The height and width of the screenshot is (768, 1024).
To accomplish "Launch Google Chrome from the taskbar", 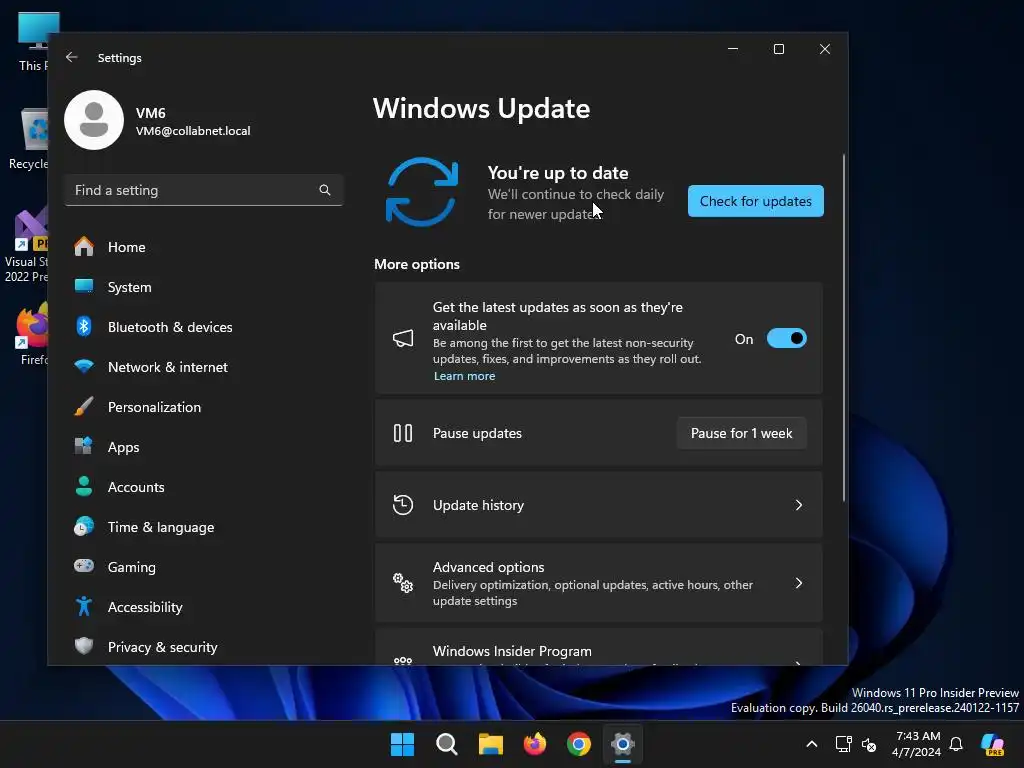I will click(579, 744).
